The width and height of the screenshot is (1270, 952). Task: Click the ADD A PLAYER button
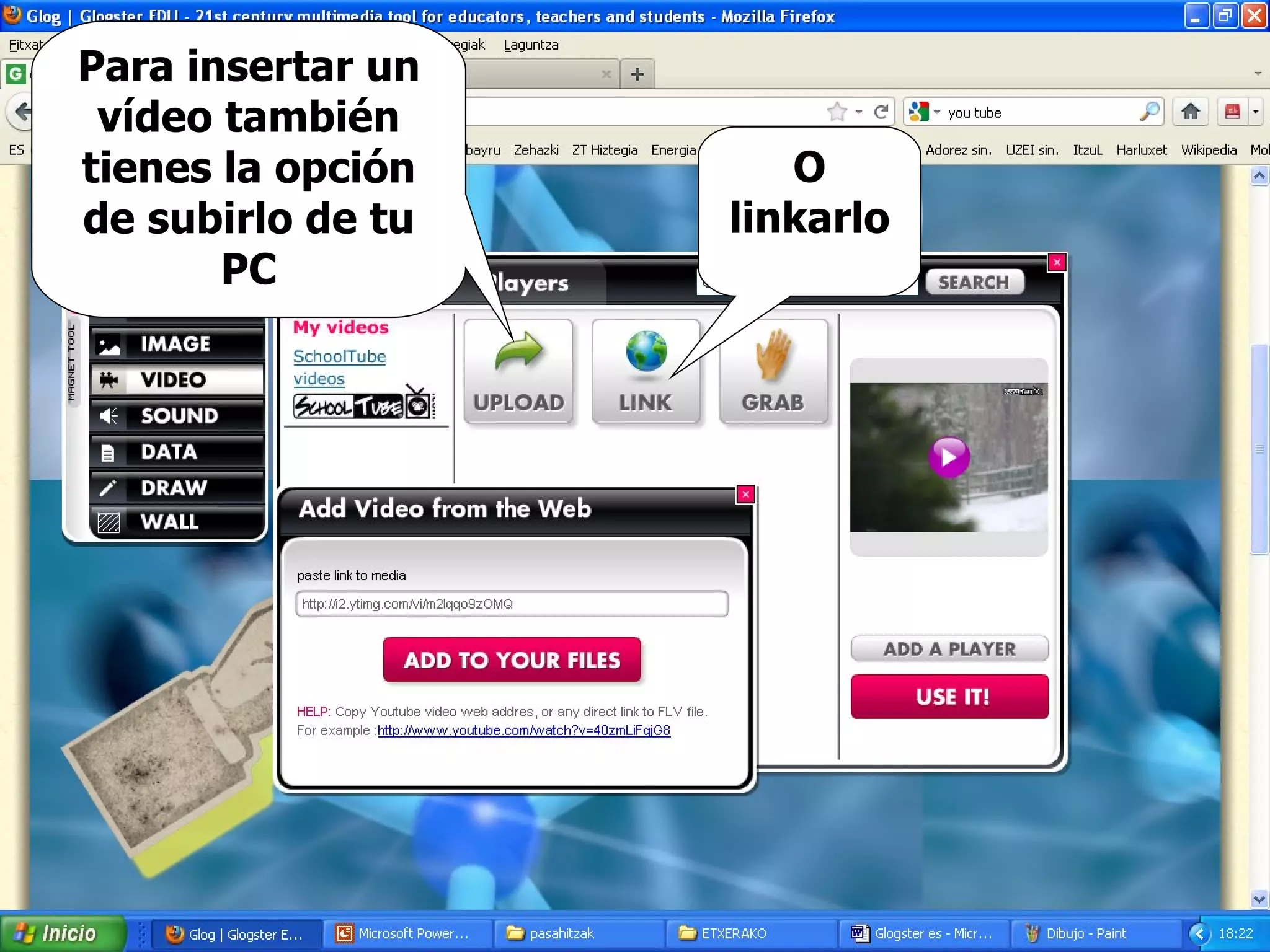click(949, 648)
